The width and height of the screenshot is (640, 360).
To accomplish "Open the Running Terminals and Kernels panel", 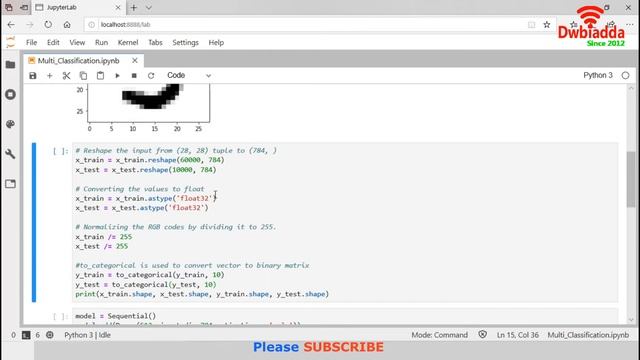I will tap(11, 94).
